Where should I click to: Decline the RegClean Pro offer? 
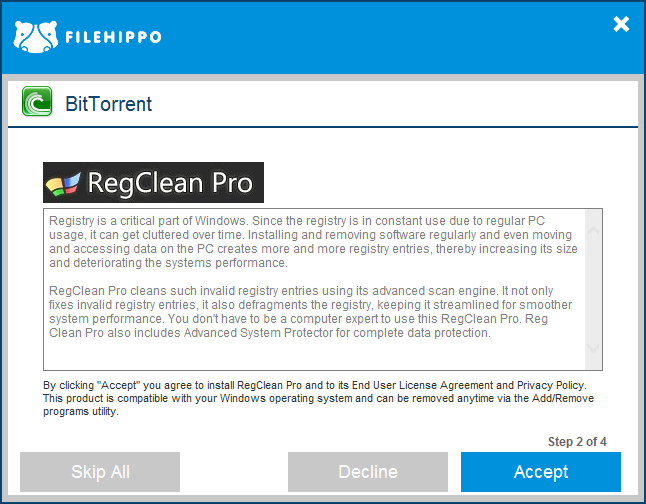click(368, 472)
